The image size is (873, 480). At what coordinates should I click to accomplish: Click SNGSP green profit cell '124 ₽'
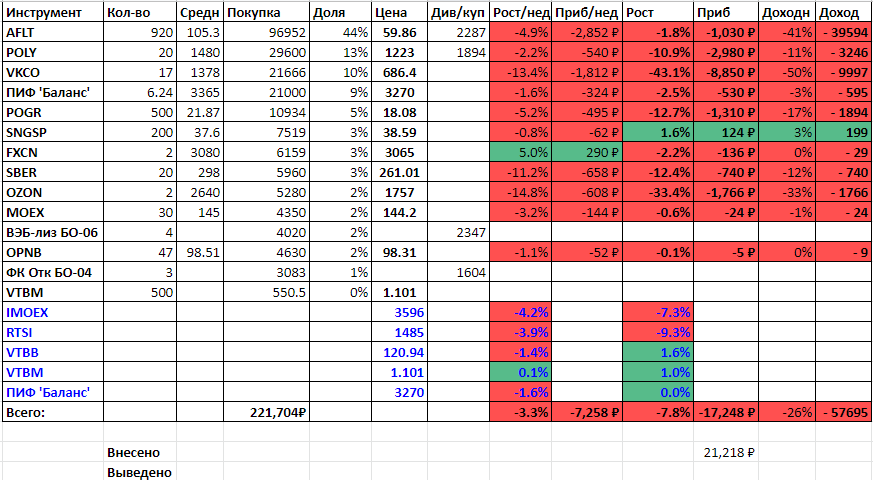tap(725, 133)
